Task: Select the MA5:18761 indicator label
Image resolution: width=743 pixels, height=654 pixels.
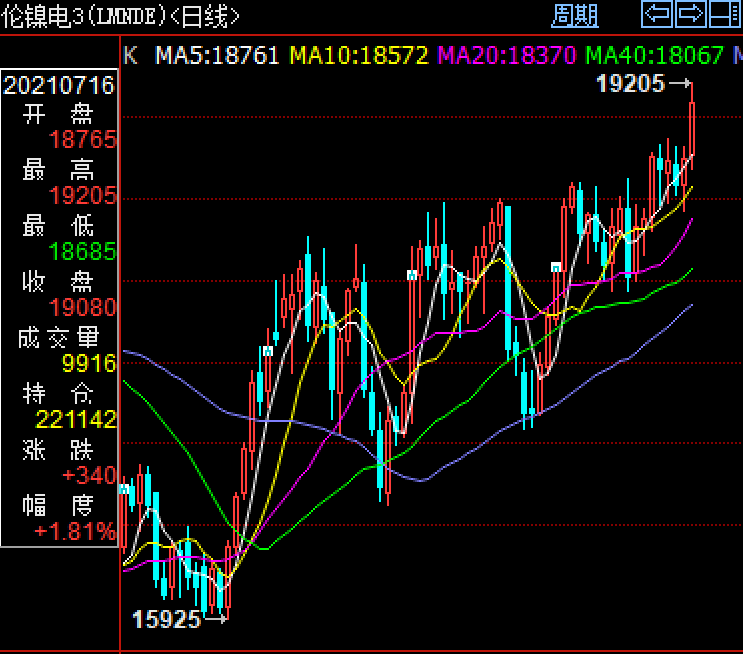Action: (217, 55)
